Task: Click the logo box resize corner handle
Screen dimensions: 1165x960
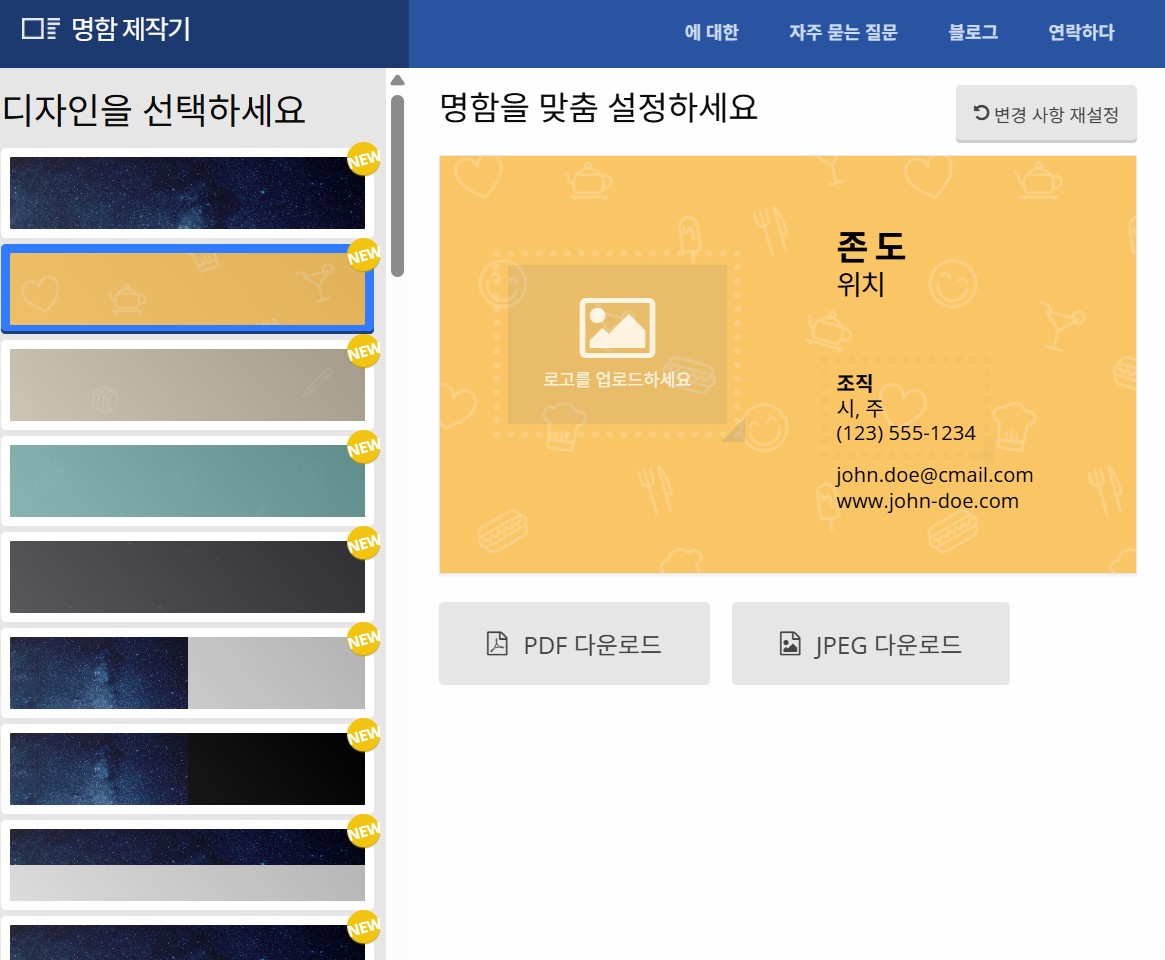Action: click(734, 432)
